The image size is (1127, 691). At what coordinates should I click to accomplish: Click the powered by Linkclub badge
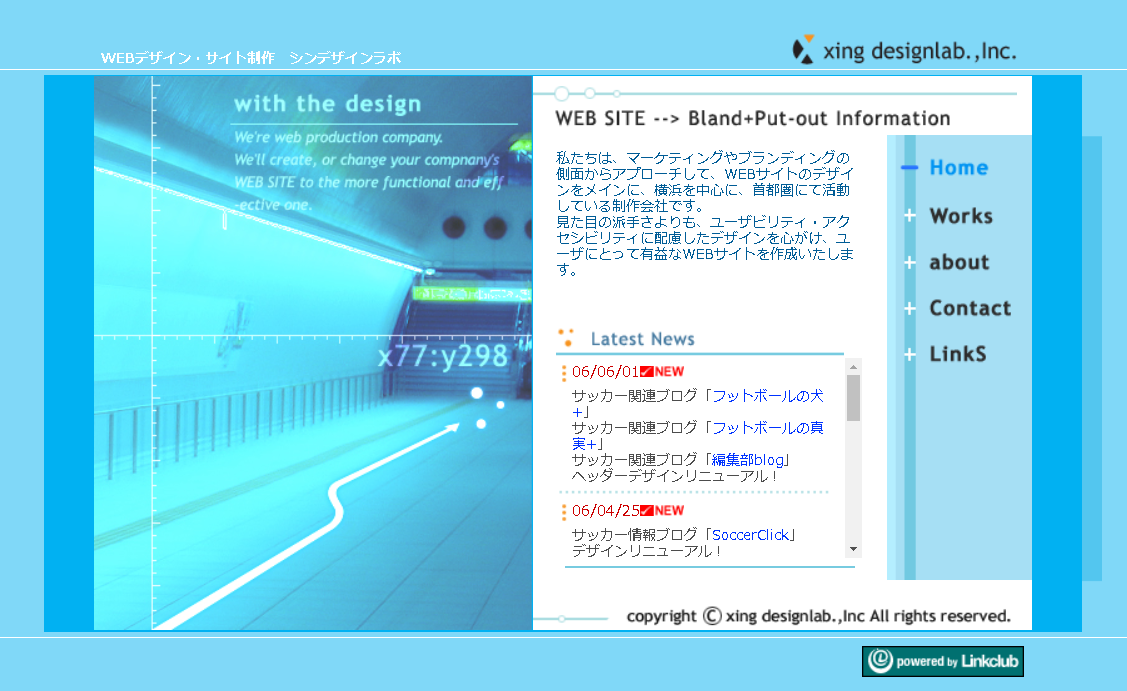(x=942, y=661)
